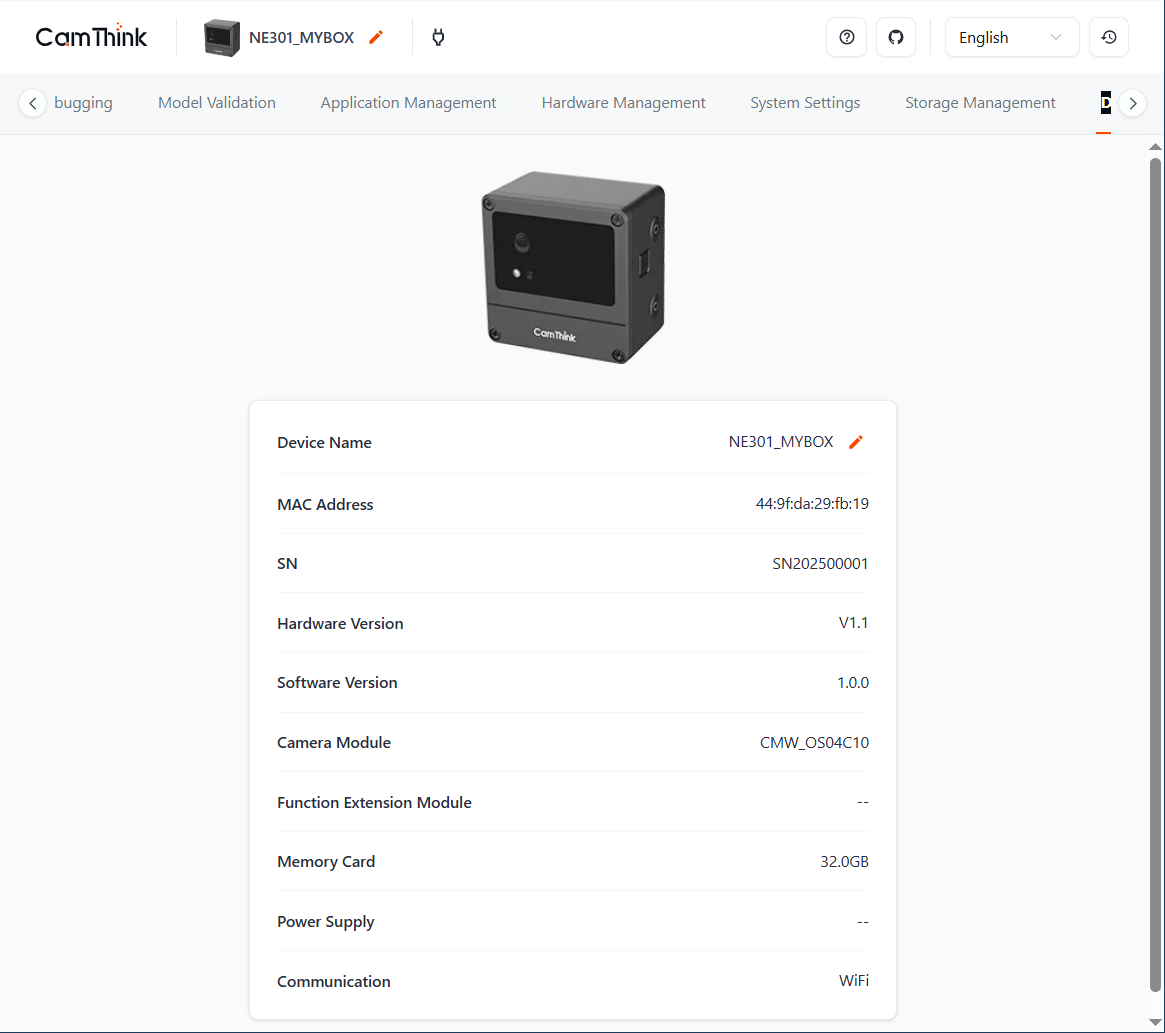This screenshot has height=1033, width=1165.
Task: Click the history clock icon
Action: (x=1108, y=37)
